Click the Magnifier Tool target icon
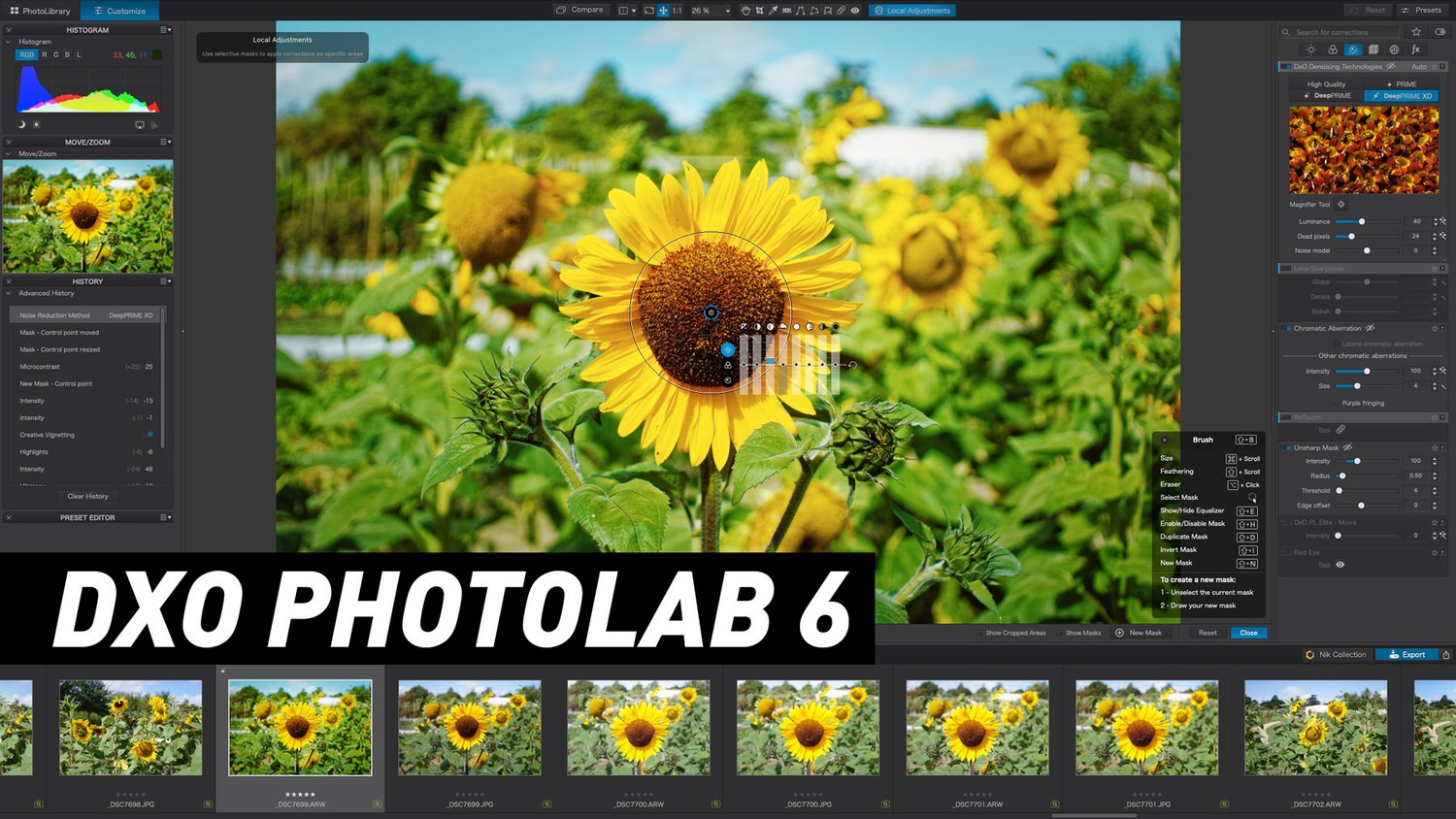Viewport: 1456px width, 819px height. click(x=1341, y=204)
